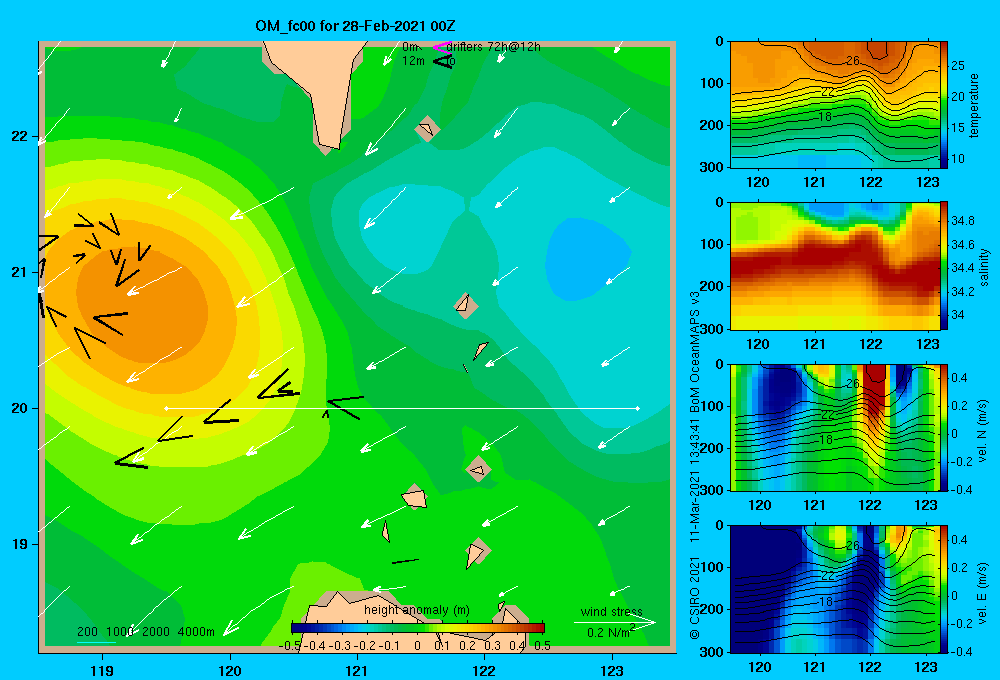Click the vel. N color scale bar
Image resolution: width=1000 pixels, height=680 pixels.
point(944,427)
